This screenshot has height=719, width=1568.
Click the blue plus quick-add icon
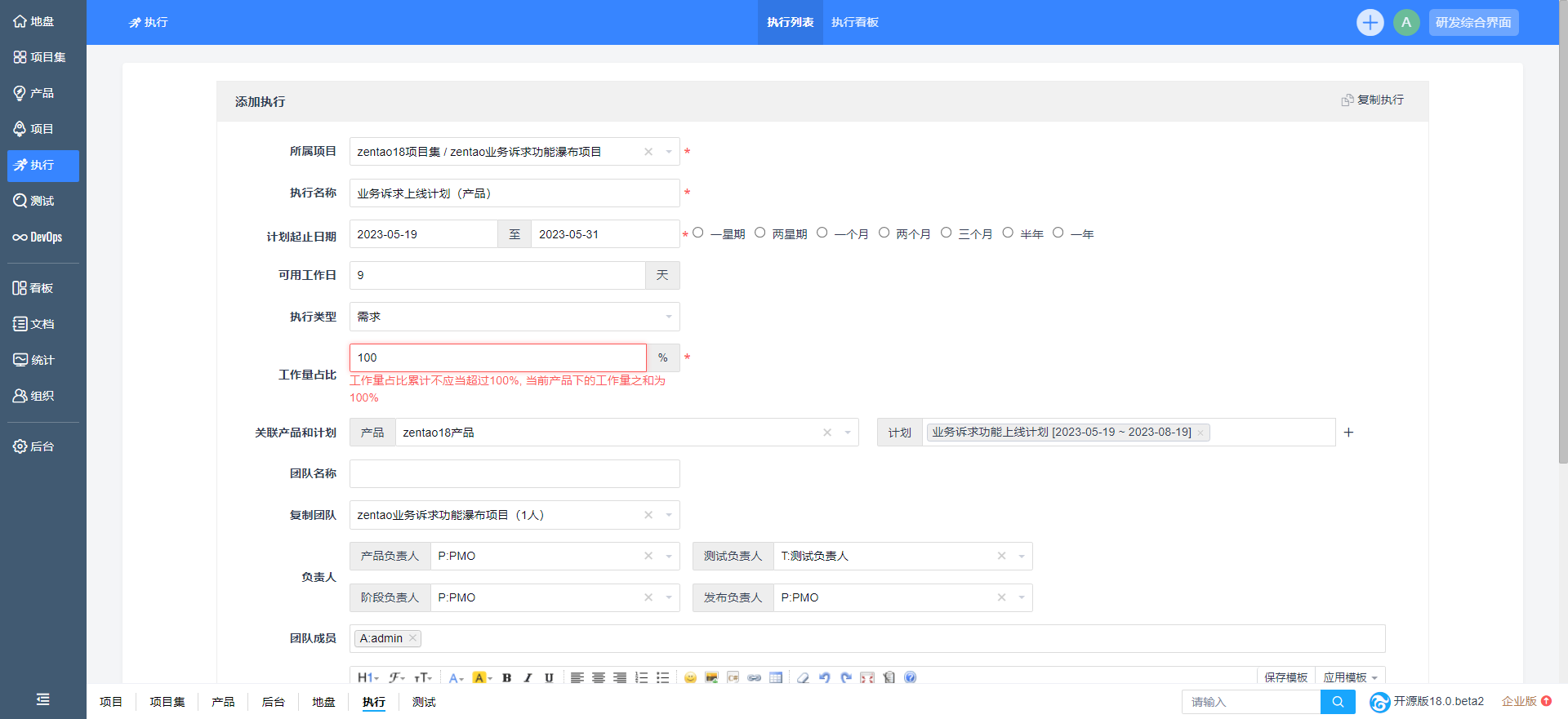point(1370,22)
